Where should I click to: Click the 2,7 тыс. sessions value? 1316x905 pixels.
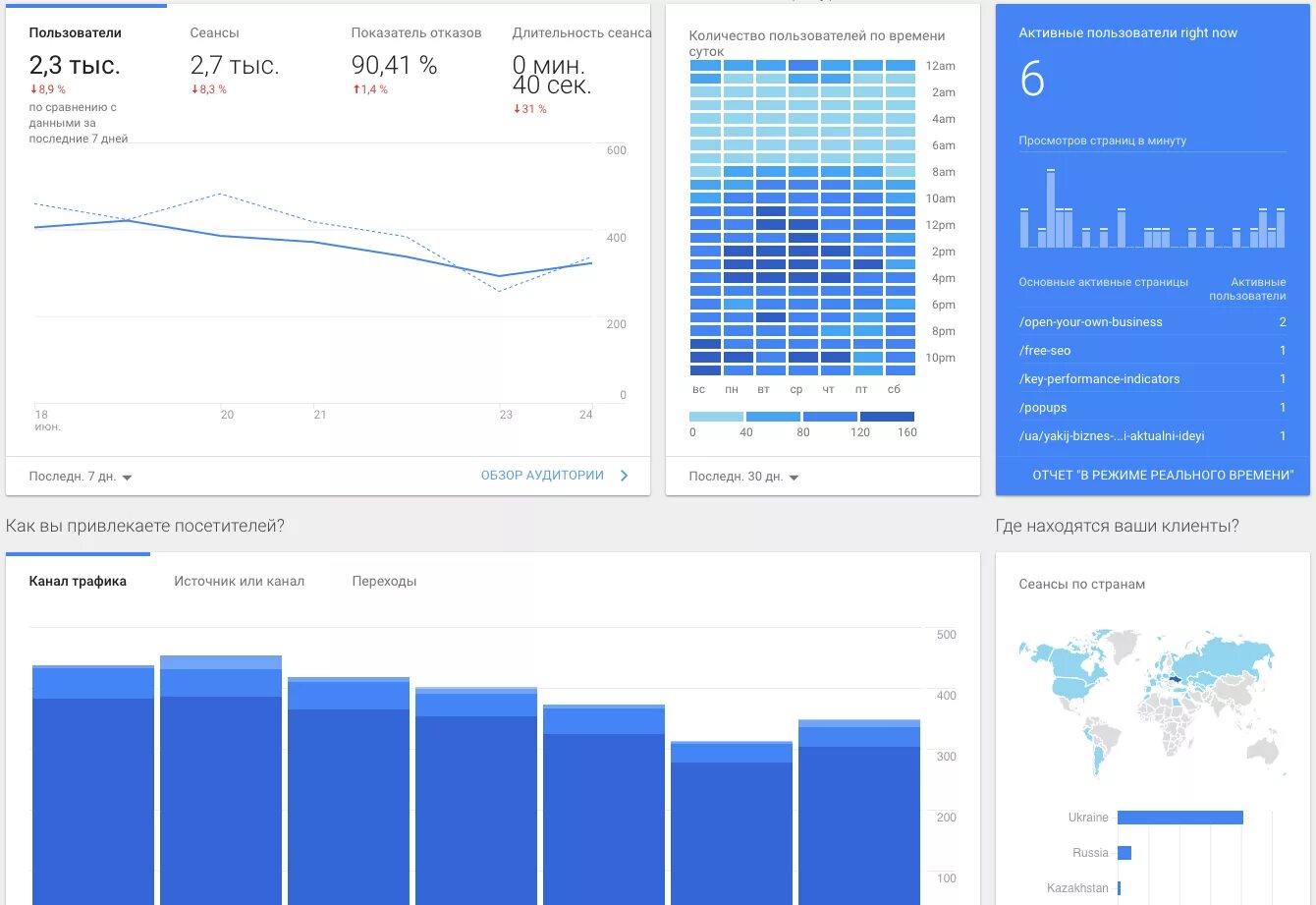pyautogui.click(x=235, y=66)
